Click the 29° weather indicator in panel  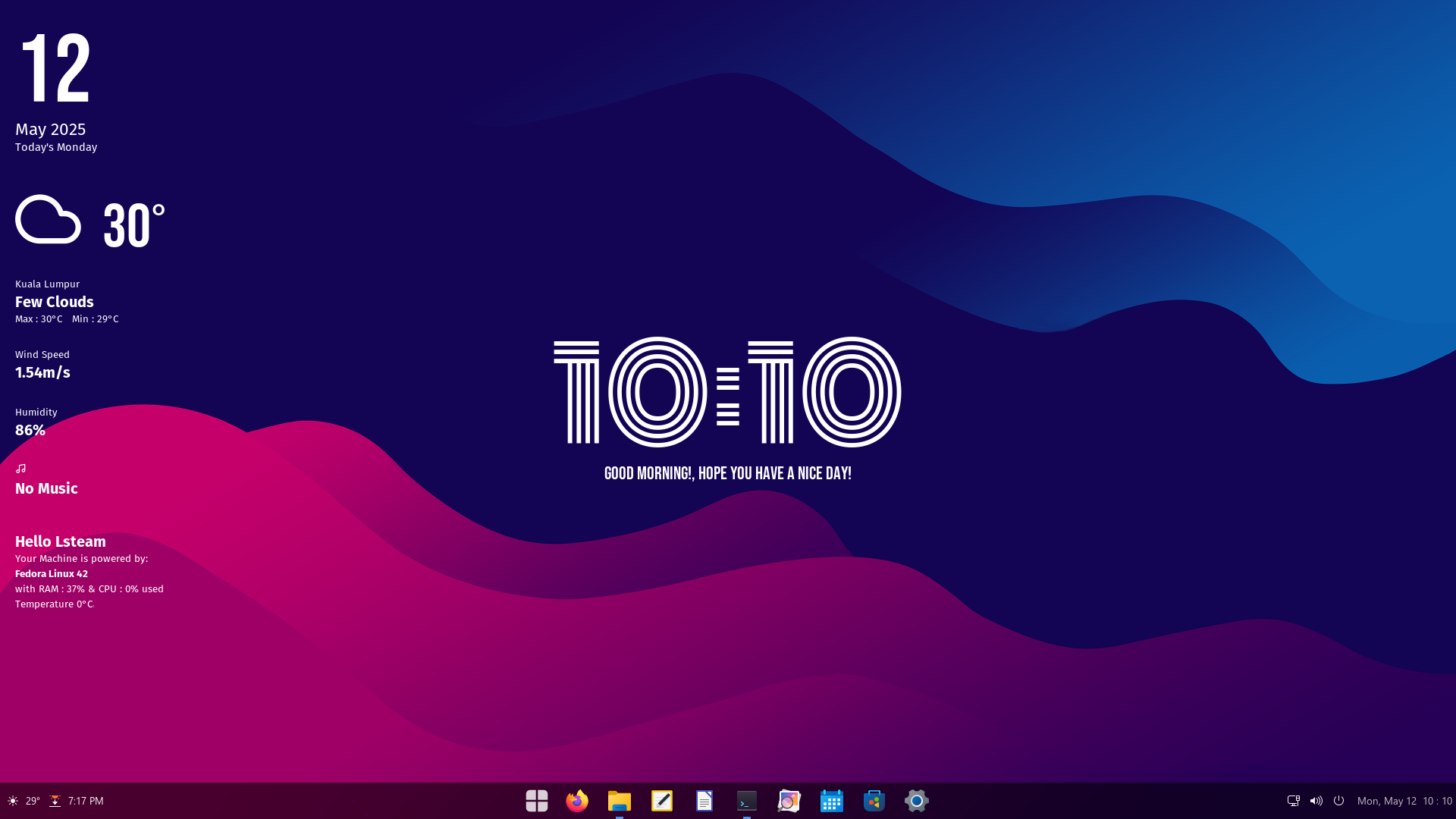24,801
